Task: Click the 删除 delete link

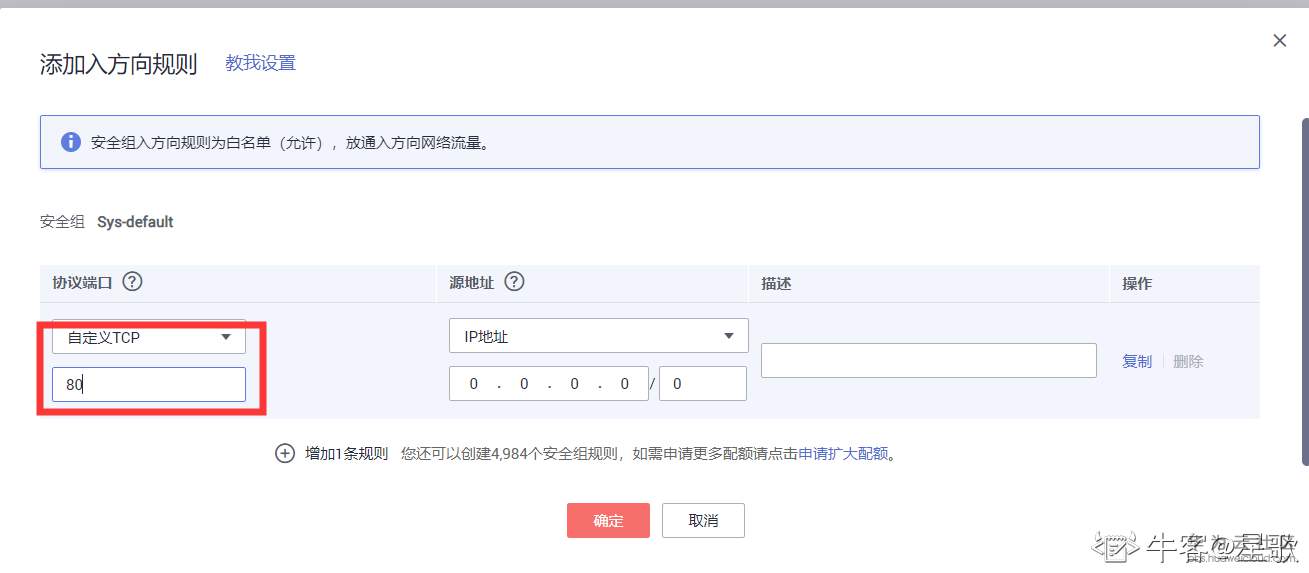Action: (x=1188, y=361)
